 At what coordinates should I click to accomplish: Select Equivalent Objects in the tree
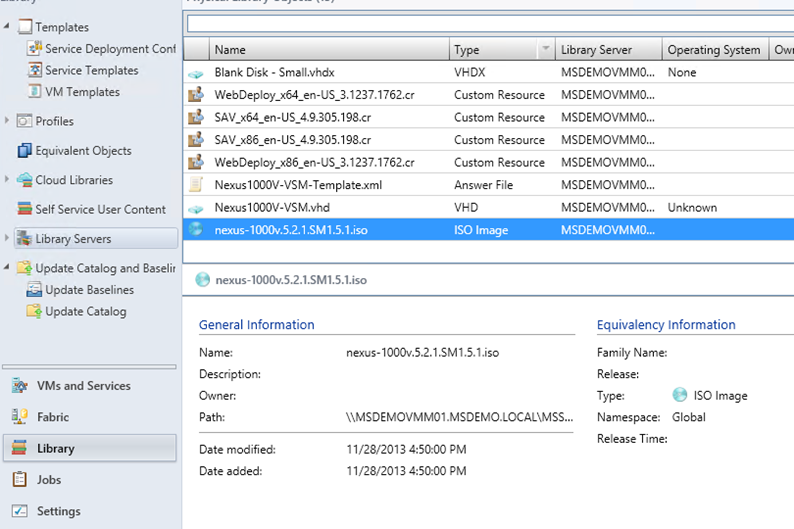[x=84, y=150]
